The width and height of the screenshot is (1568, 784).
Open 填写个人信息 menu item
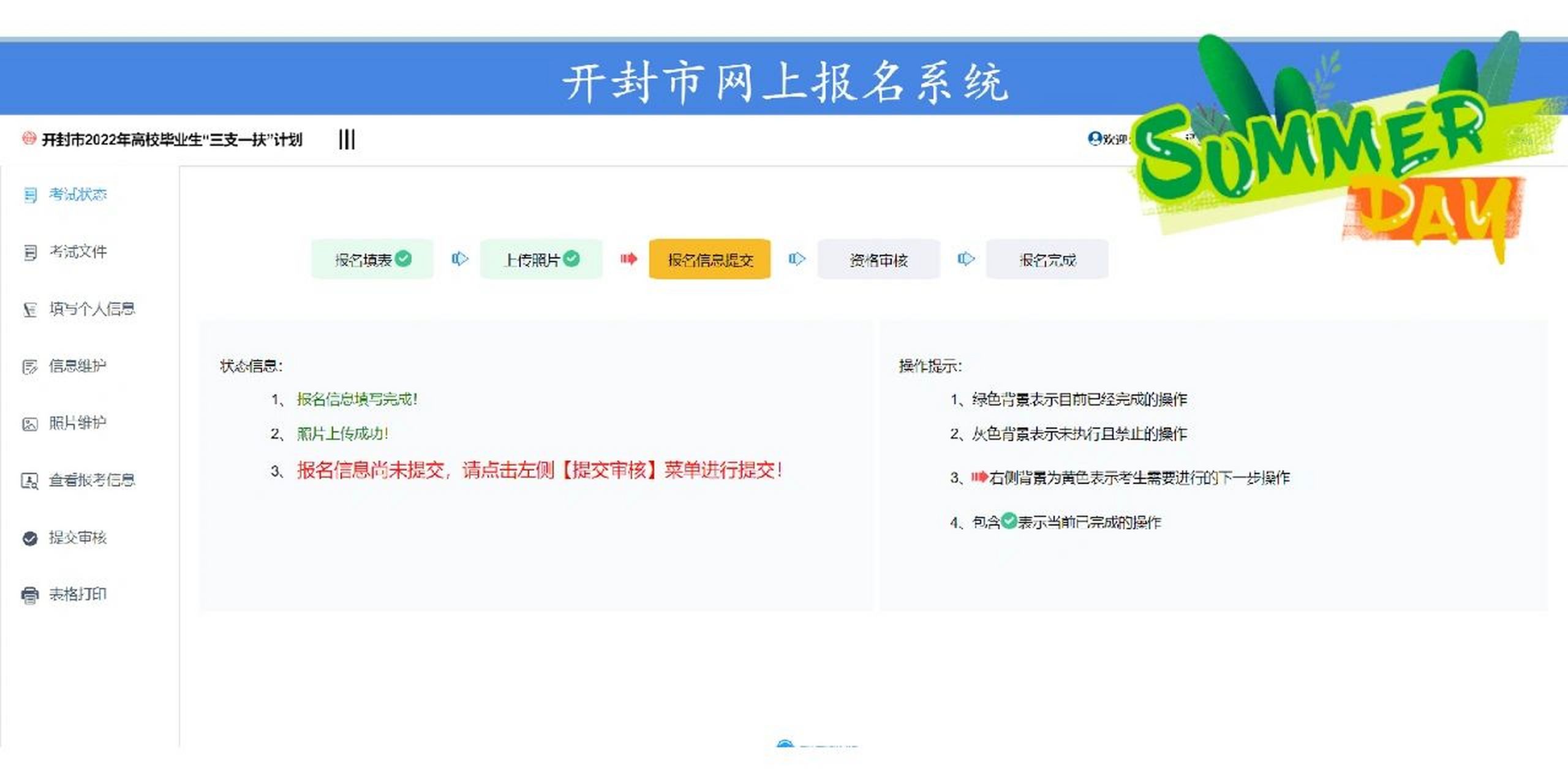click(x=92, y=309)
